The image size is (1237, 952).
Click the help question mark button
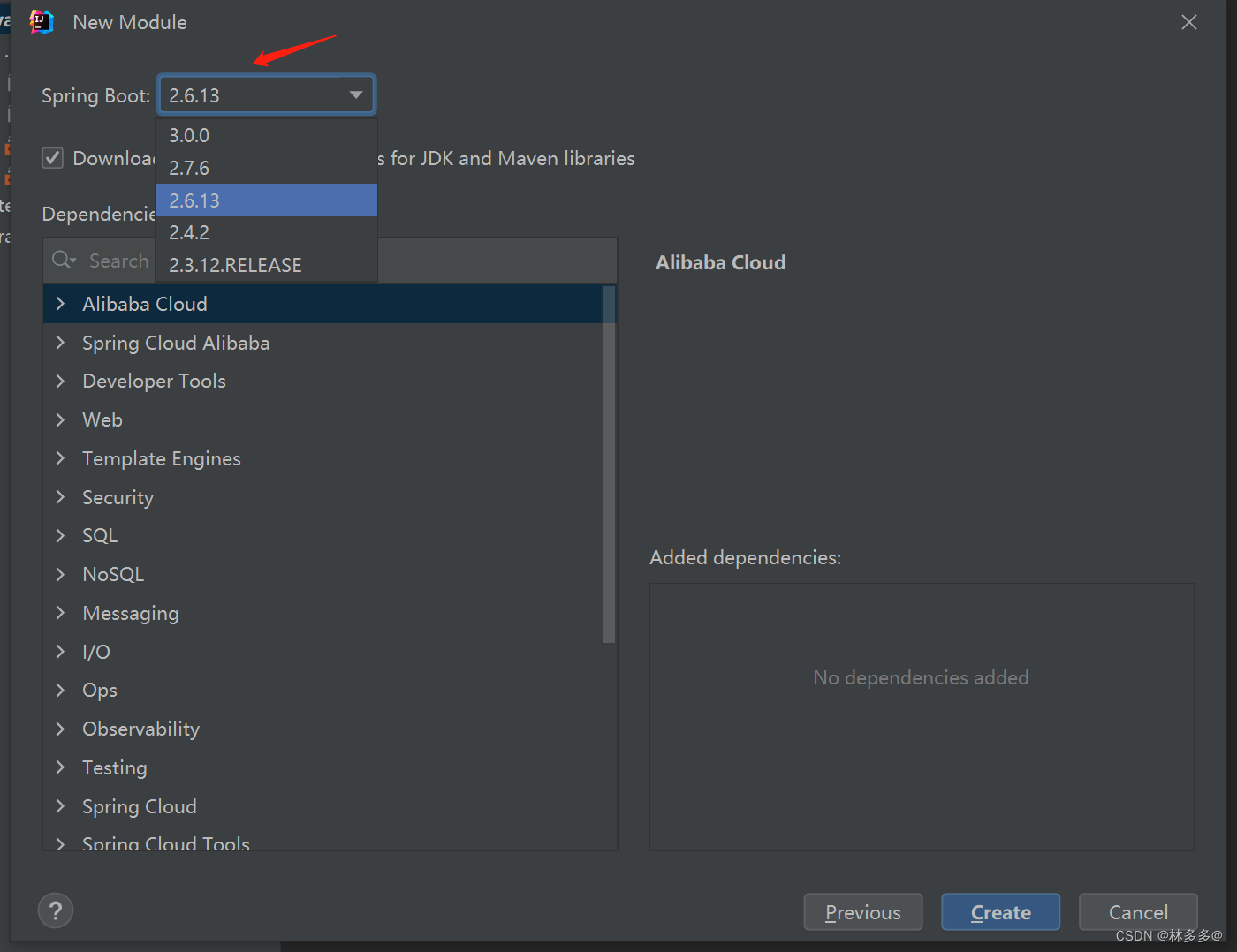[56, 910]
